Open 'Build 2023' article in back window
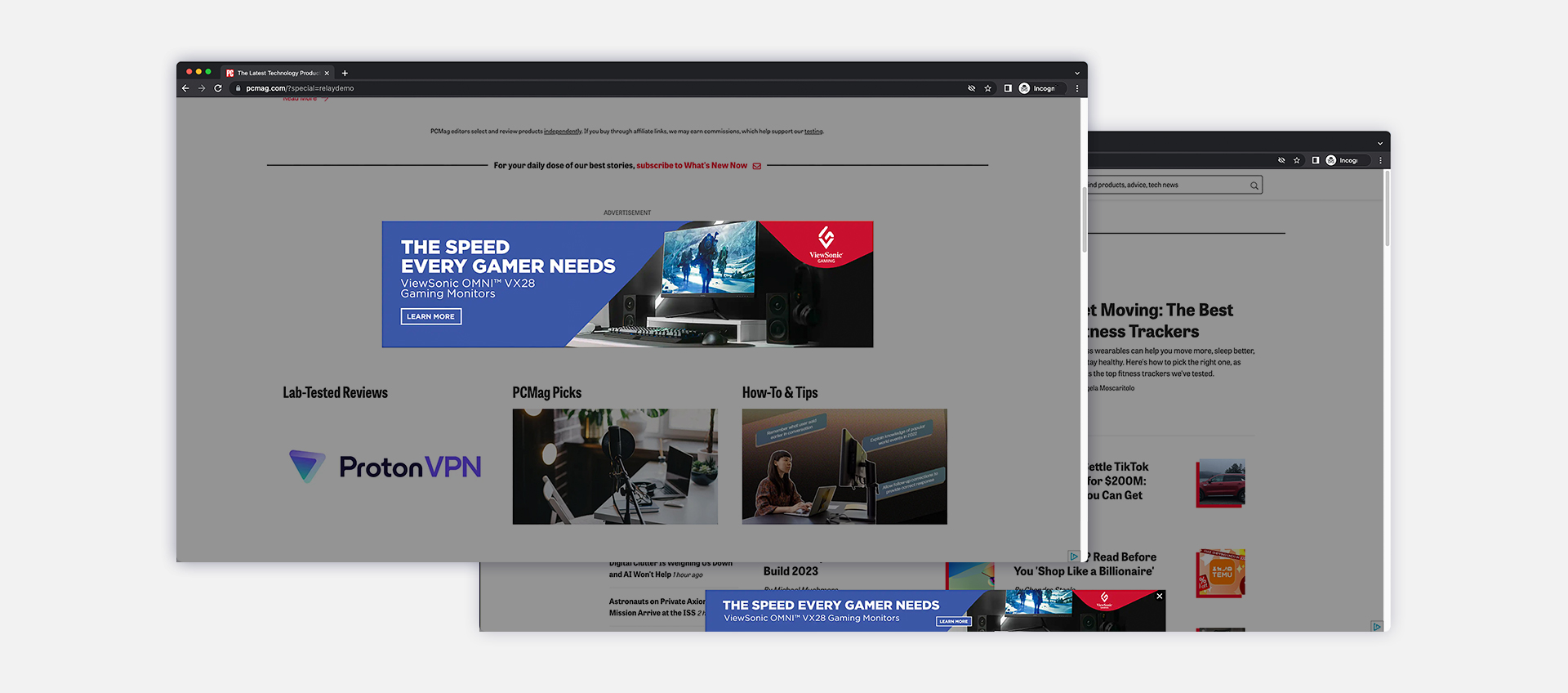The width and height of the screenshot is (1568, 693). pyautogui.click(x=791, y=571)
